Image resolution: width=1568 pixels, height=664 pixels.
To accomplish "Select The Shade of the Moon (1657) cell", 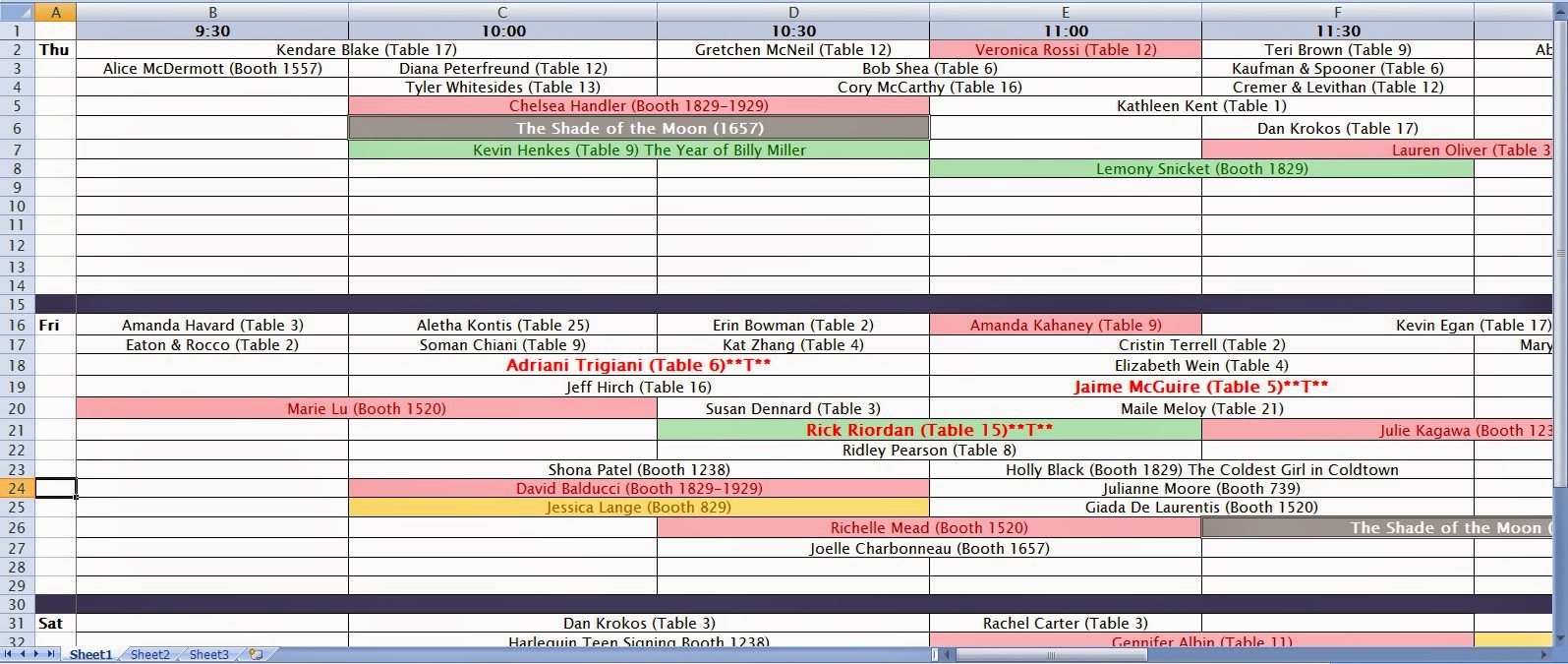I will pos(639,128).
